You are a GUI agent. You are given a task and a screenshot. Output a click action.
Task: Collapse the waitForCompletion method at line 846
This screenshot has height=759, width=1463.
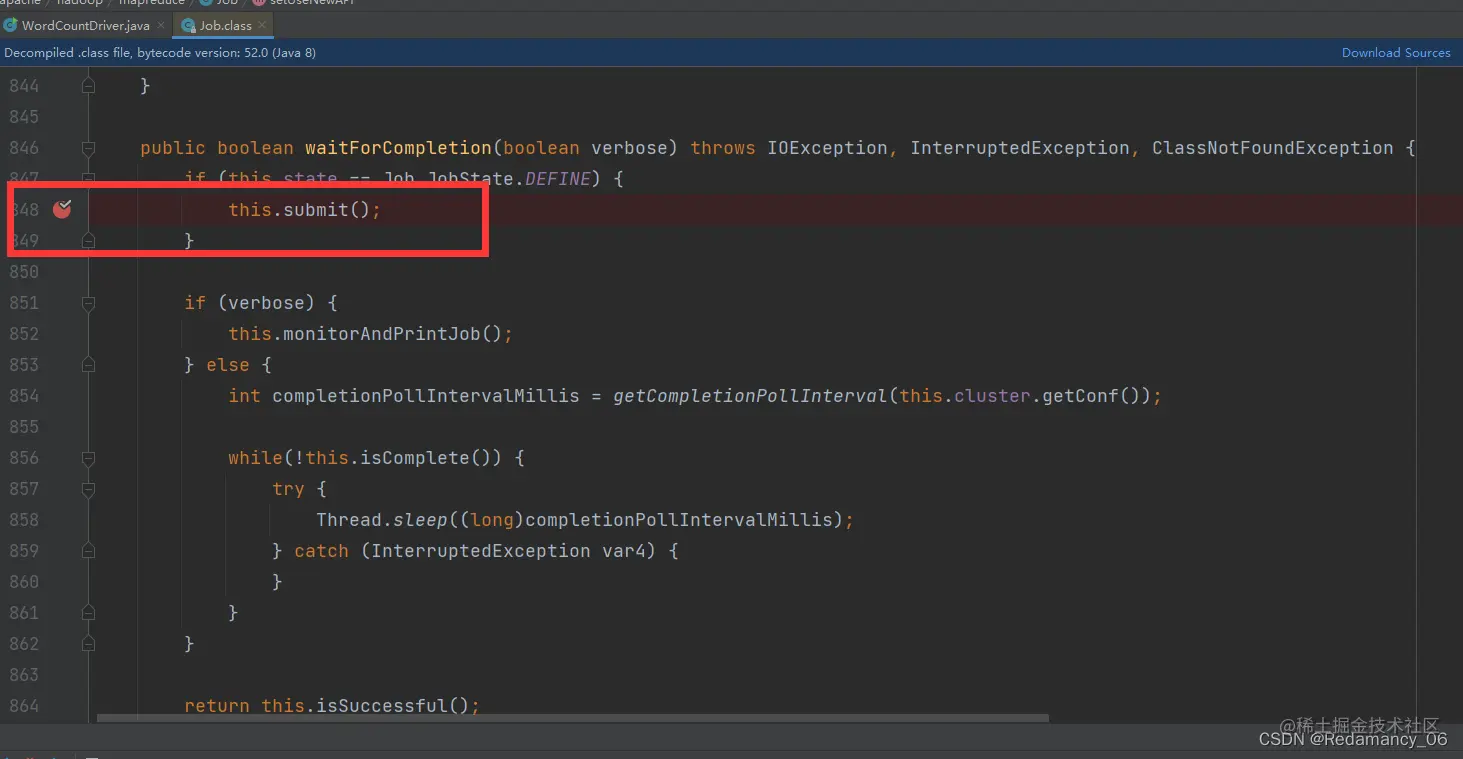click(x=88, y=148)
